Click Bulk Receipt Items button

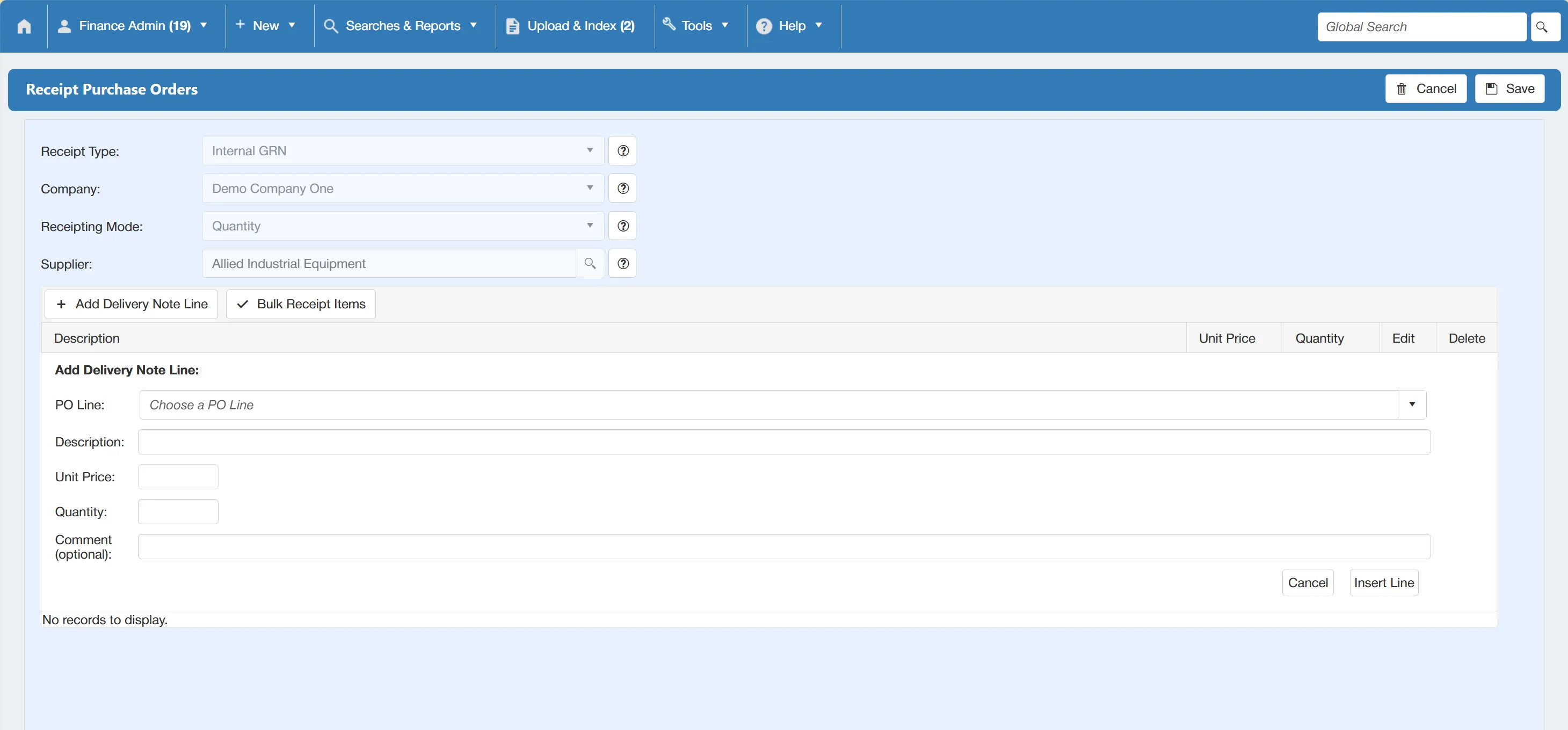point(301,305)
